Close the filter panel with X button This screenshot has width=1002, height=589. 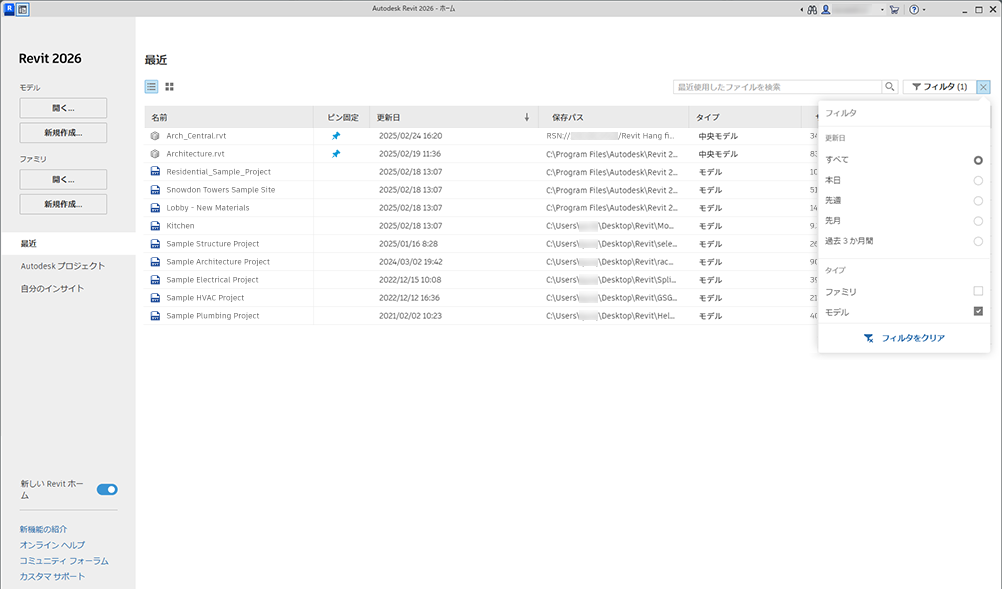983,87
